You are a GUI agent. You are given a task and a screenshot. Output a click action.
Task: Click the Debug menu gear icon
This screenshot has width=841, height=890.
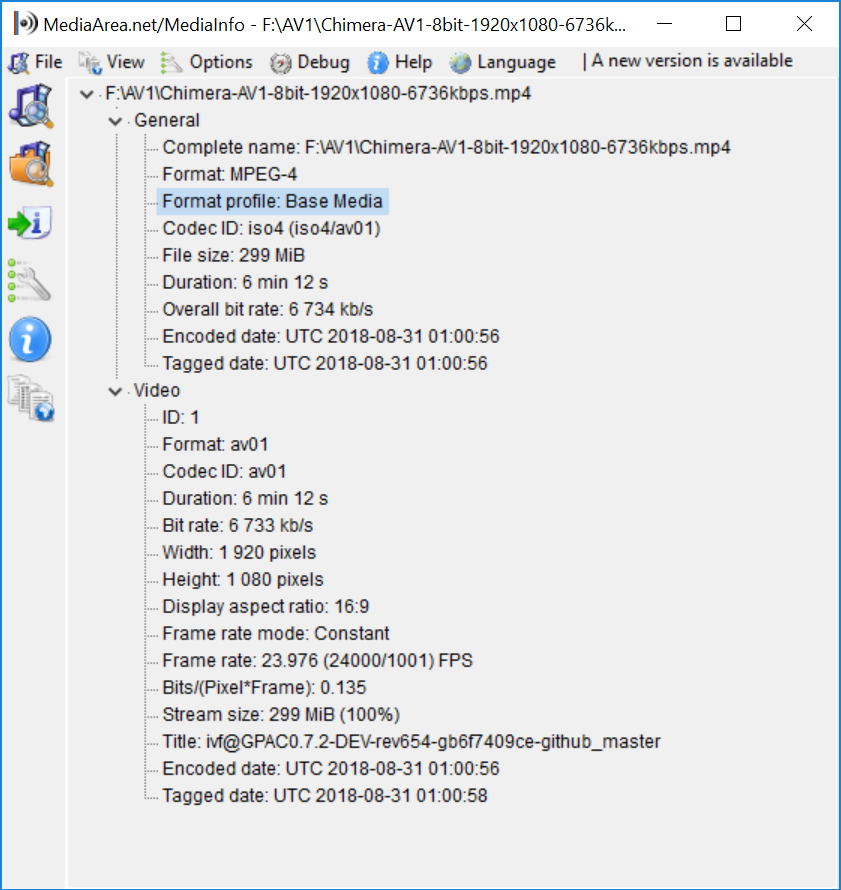coord(280,62)
